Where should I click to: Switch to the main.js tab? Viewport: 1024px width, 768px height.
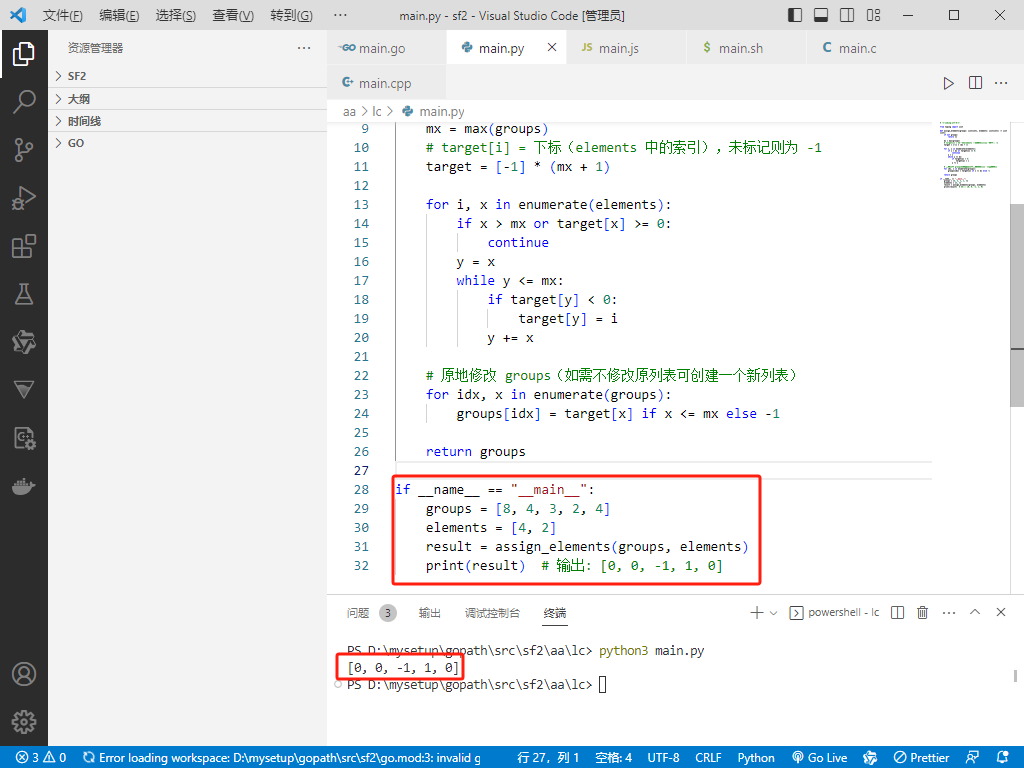[x=626, y=48]
